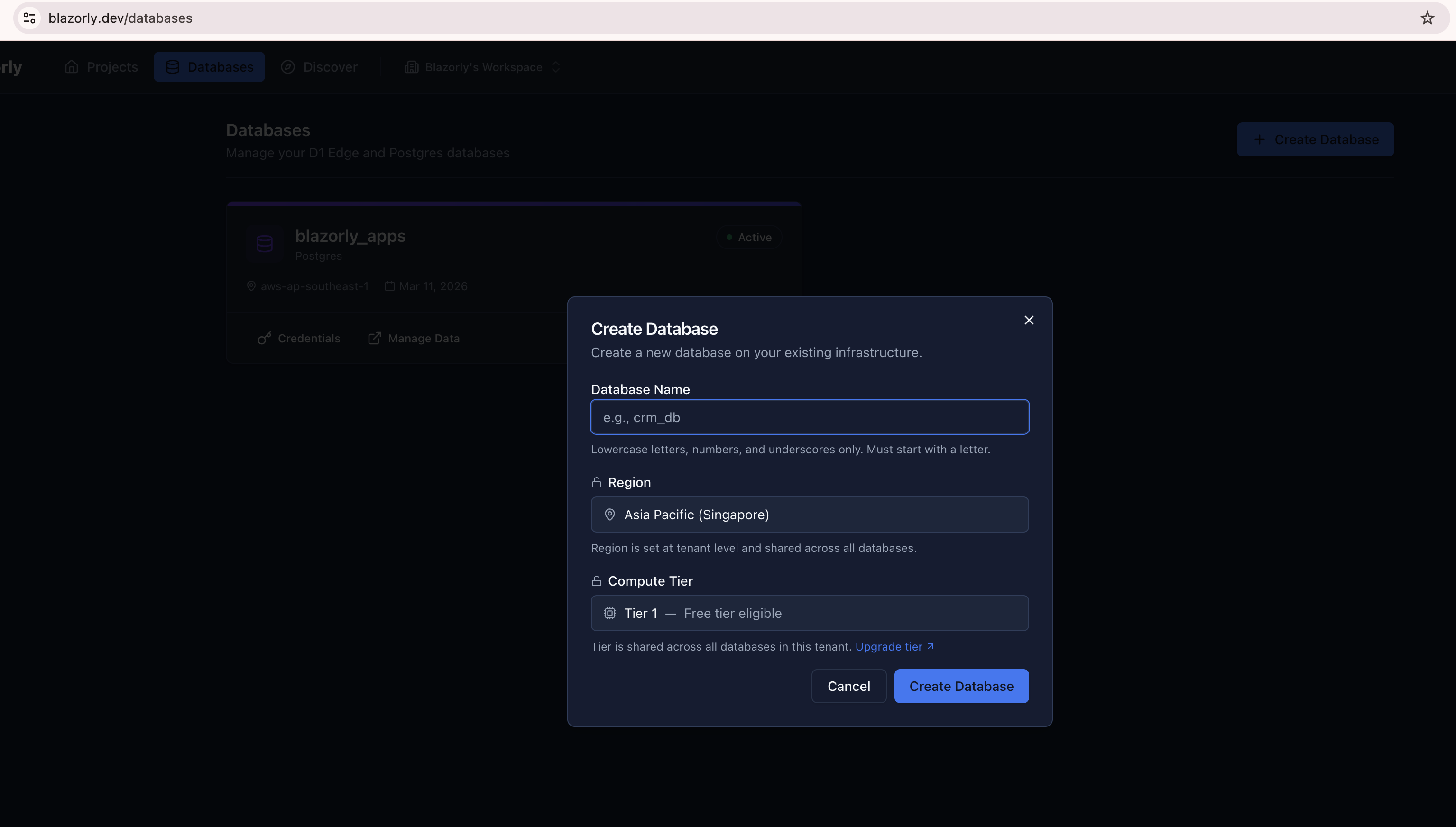Click the Region lock icon
Viewport: 1456px width, 827px height.
tap(596, 482)
